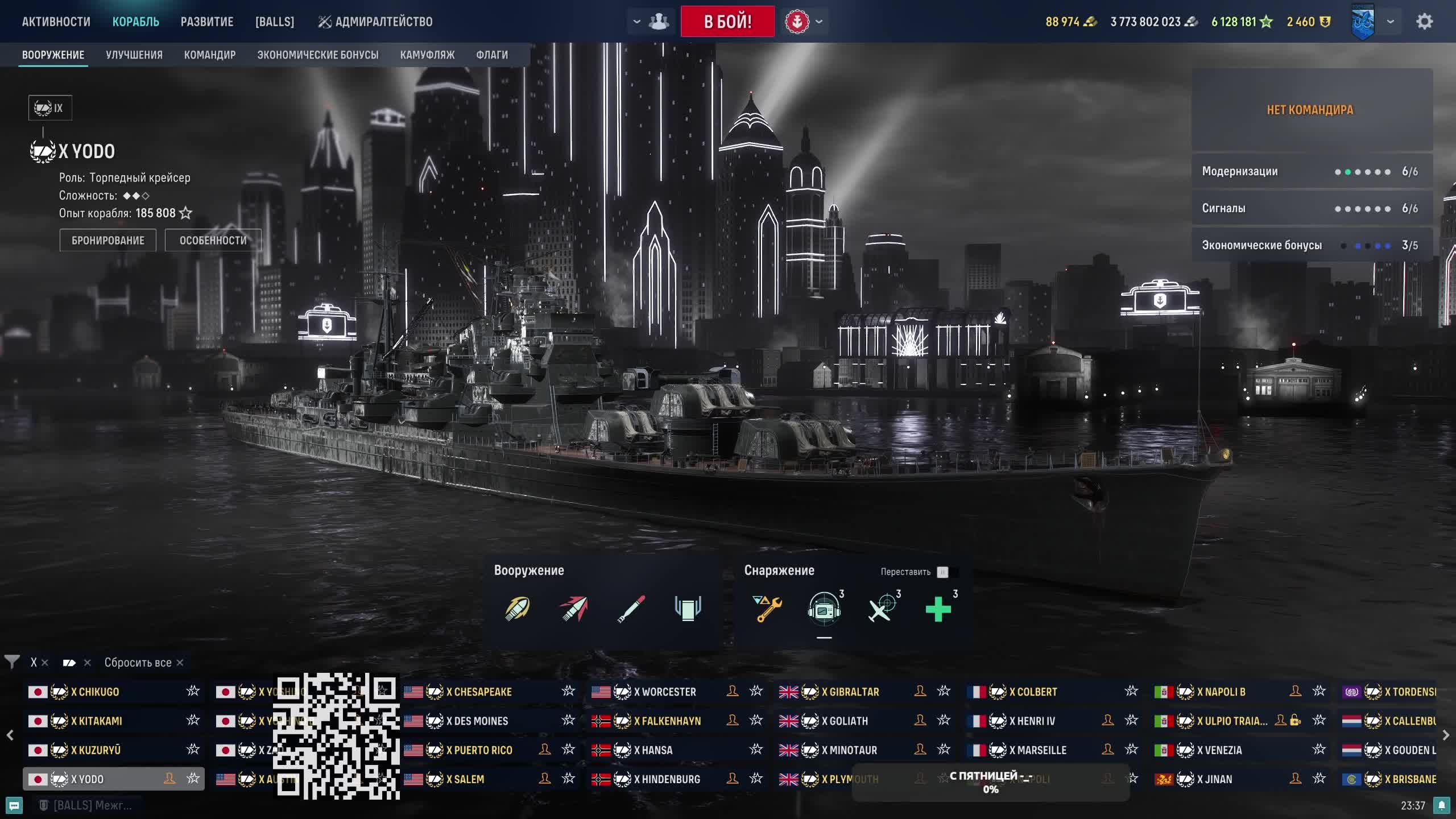
Task: Remove the tier X filter
Action: (45, 663)
